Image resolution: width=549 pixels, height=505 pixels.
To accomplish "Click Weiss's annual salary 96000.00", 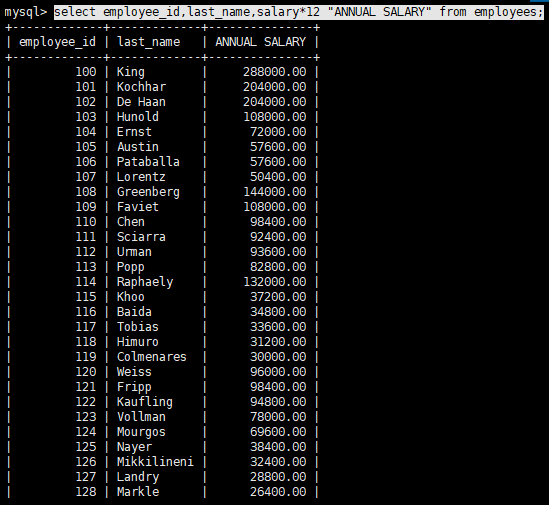I will [x=278, y=372].
